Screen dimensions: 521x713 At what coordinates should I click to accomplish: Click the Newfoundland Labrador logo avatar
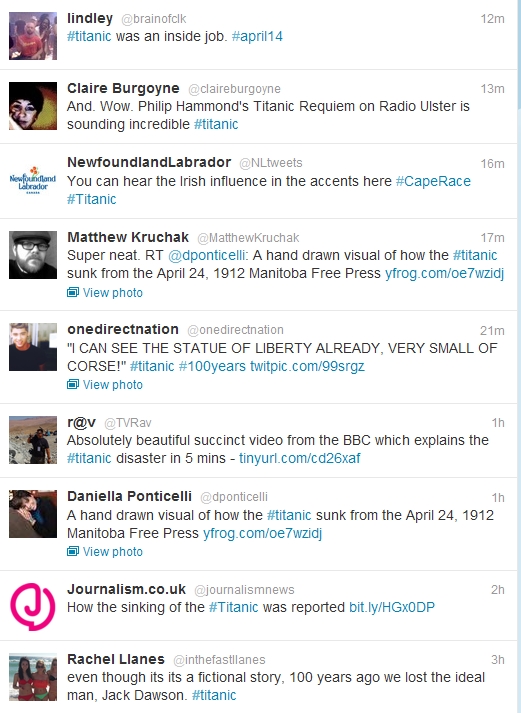point(33,181)
